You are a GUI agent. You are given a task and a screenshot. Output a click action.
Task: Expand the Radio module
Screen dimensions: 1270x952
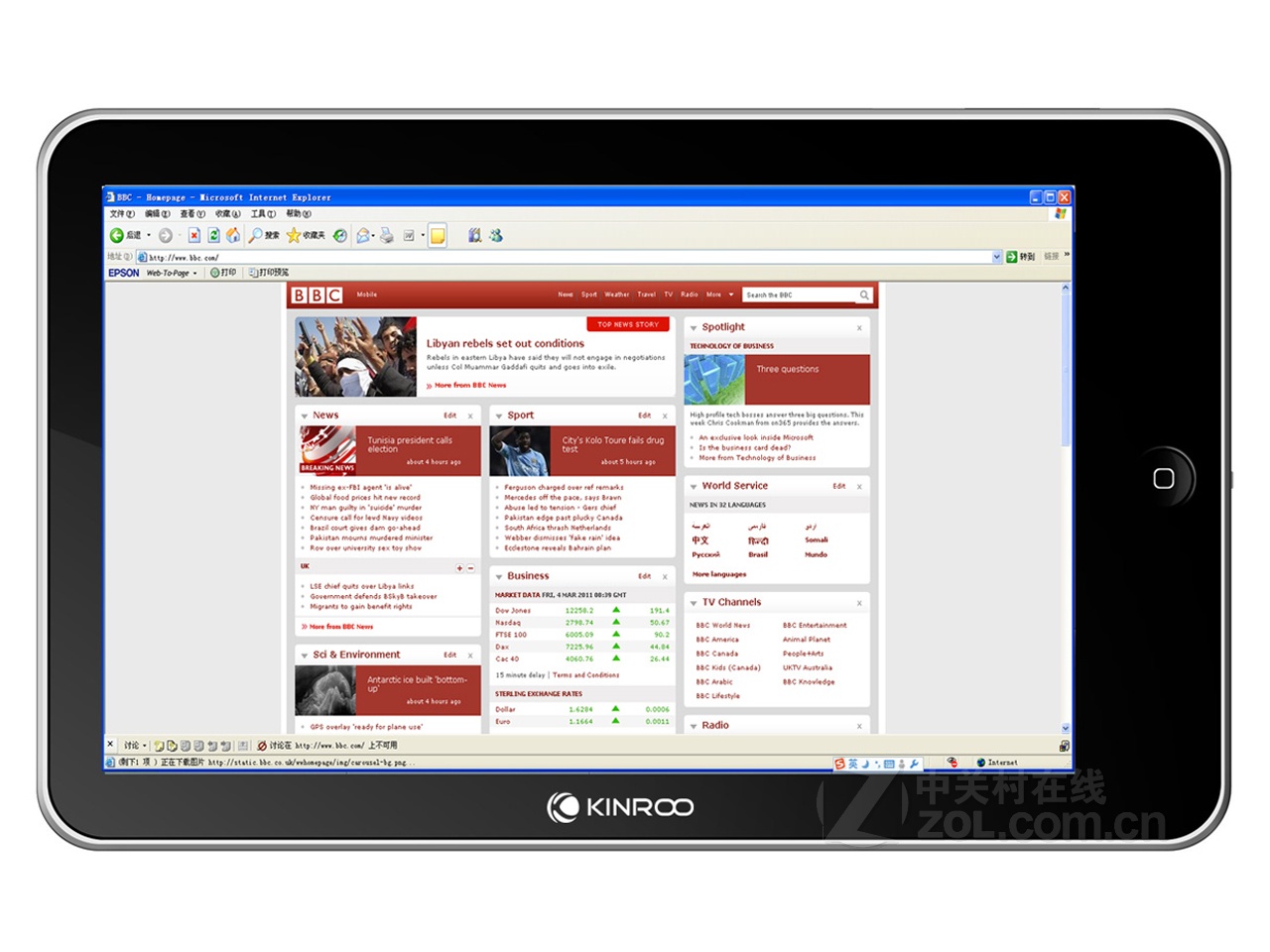[x=694, y=727]
